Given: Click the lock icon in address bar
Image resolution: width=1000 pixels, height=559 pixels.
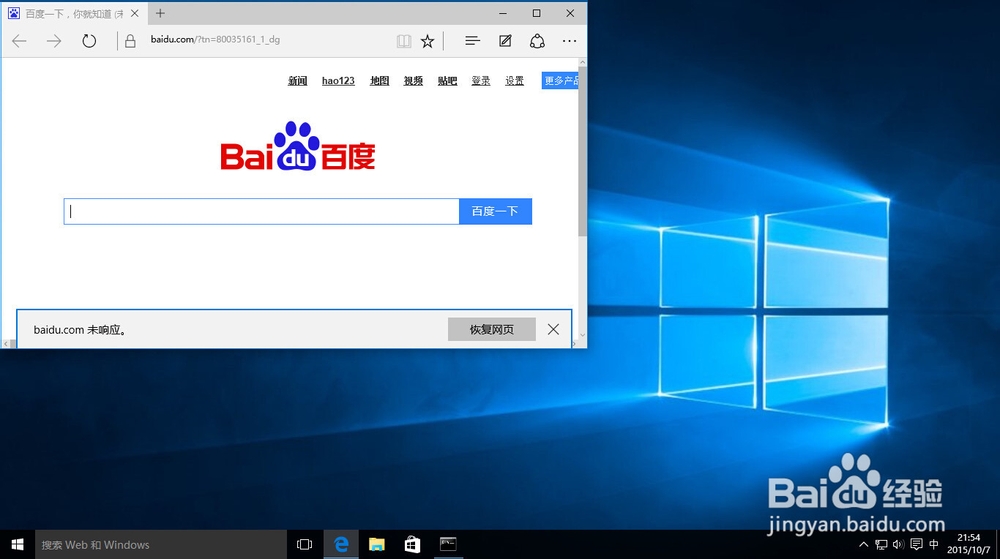Looking at the screenshot, I should 130,41.
